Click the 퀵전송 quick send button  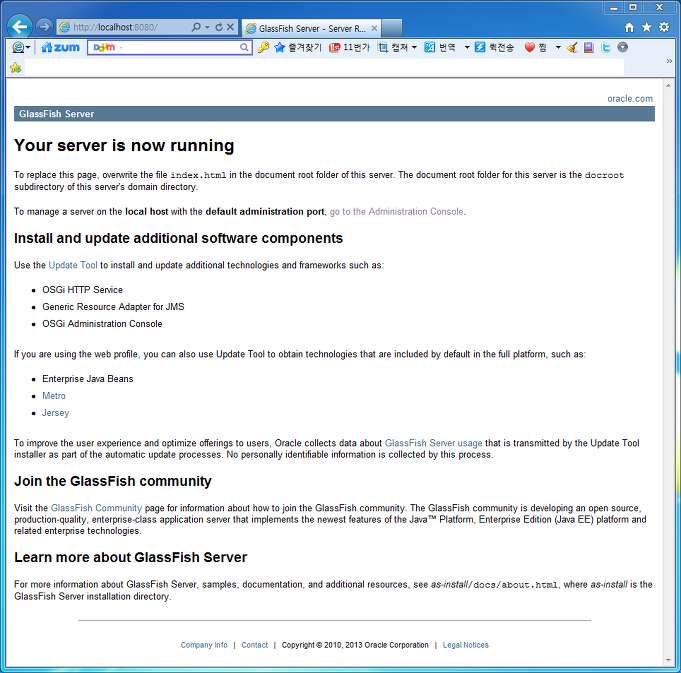tap(494, 47)
